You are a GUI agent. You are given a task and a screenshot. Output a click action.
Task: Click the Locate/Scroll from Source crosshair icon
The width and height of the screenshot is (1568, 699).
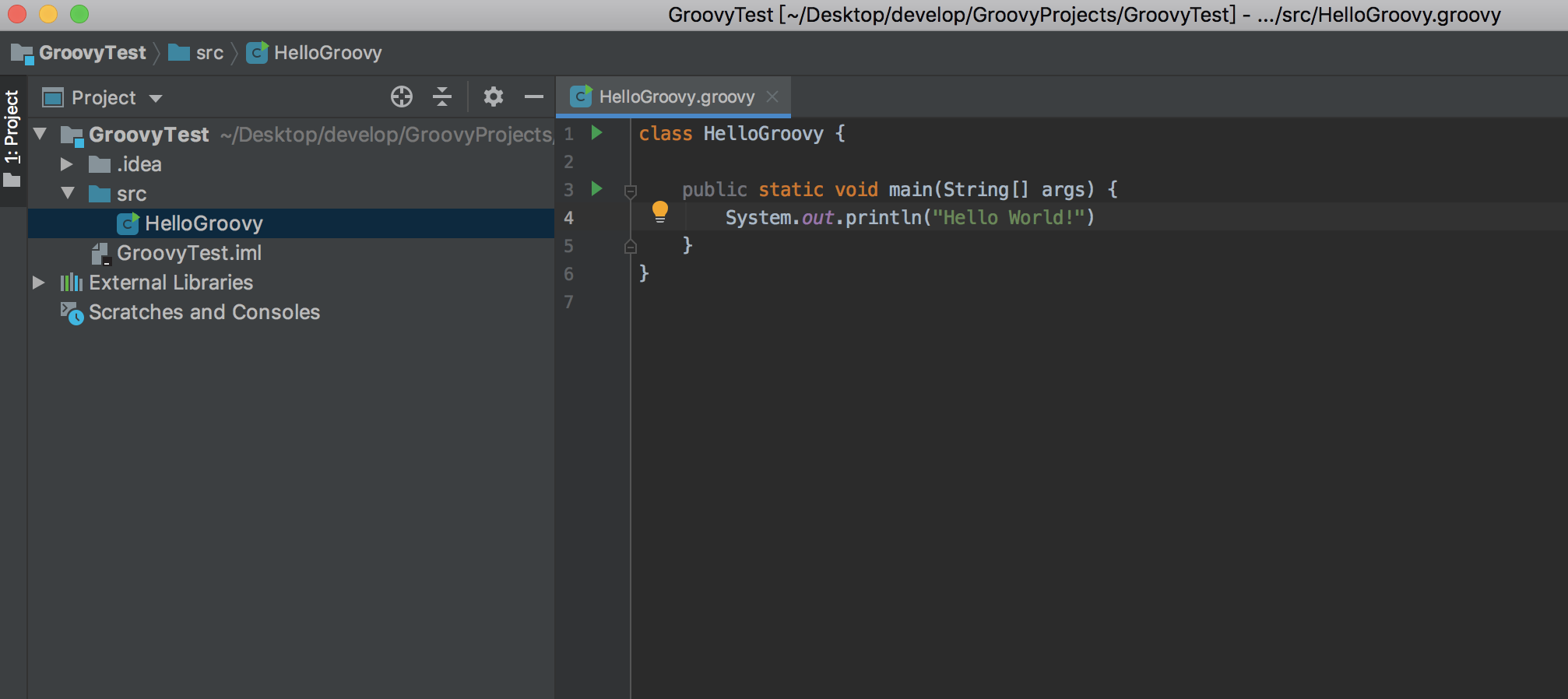tap(402, 97)
